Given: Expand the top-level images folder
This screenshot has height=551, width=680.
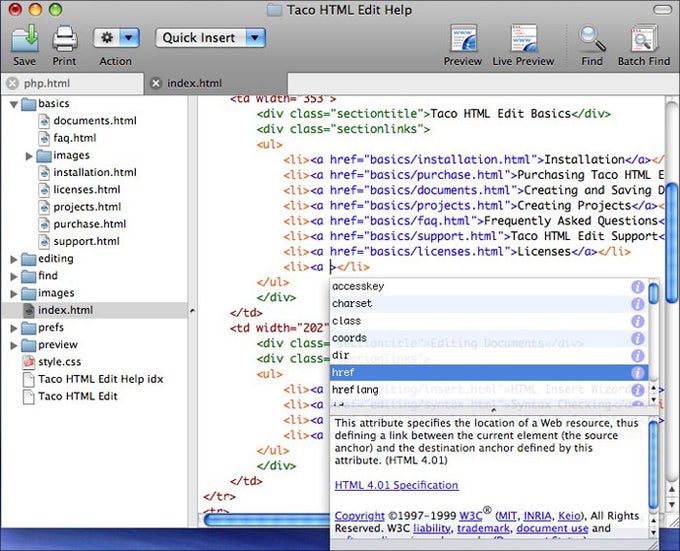Looking at the screenshot, I should [13, 294].
